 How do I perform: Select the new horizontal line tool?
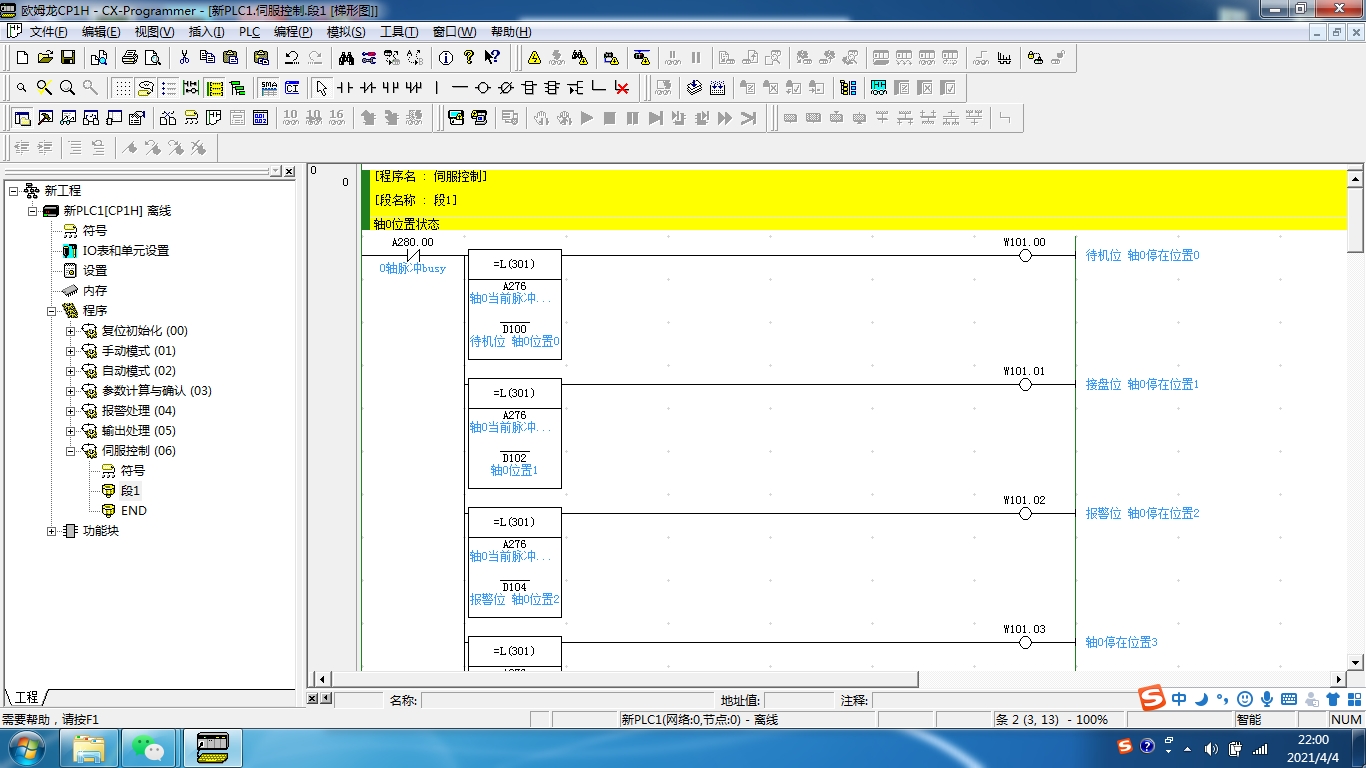(459, 88)
